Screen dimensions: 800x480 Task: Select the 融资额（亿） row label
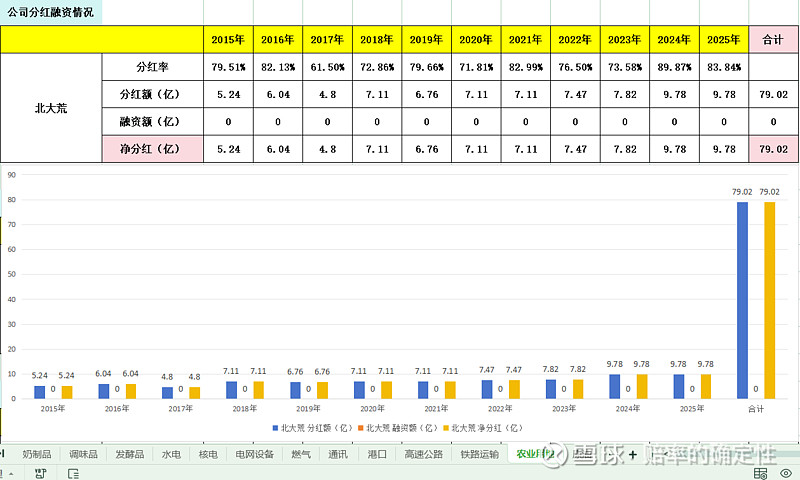[153, 121]
